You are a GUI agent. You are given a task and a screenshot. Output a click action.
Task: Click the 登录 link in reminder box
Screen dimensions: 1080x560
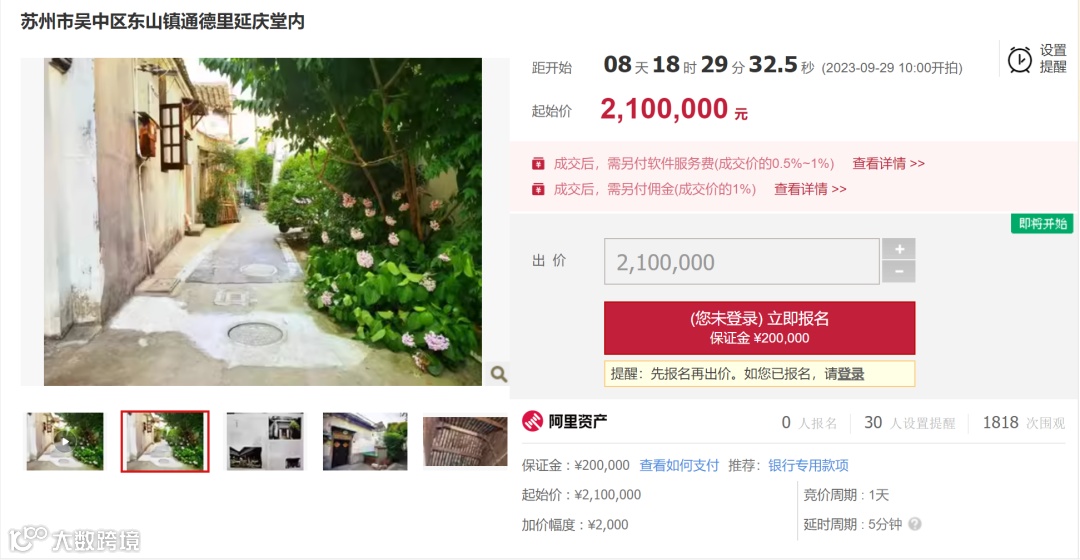[851, 374]
